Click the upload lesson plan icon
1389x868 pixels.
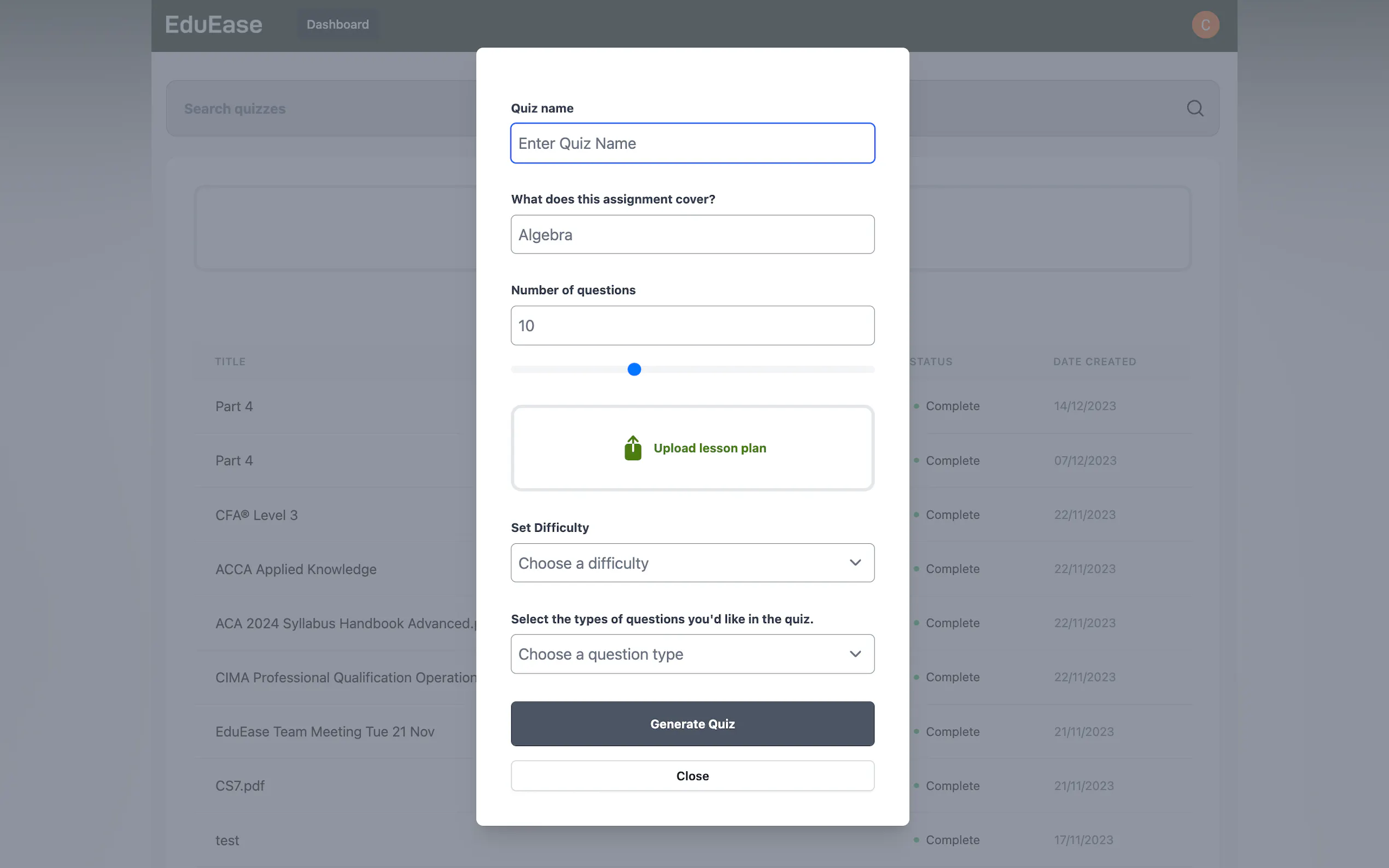tap(633, 448)
